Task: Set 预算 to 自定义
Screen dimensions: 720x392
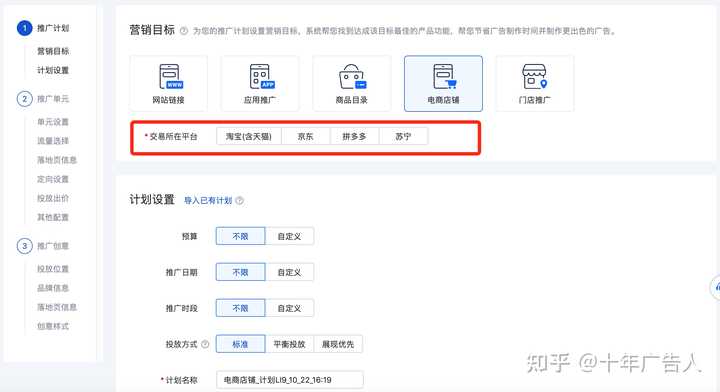Action: pyautogui.click(x=289, y=236)
